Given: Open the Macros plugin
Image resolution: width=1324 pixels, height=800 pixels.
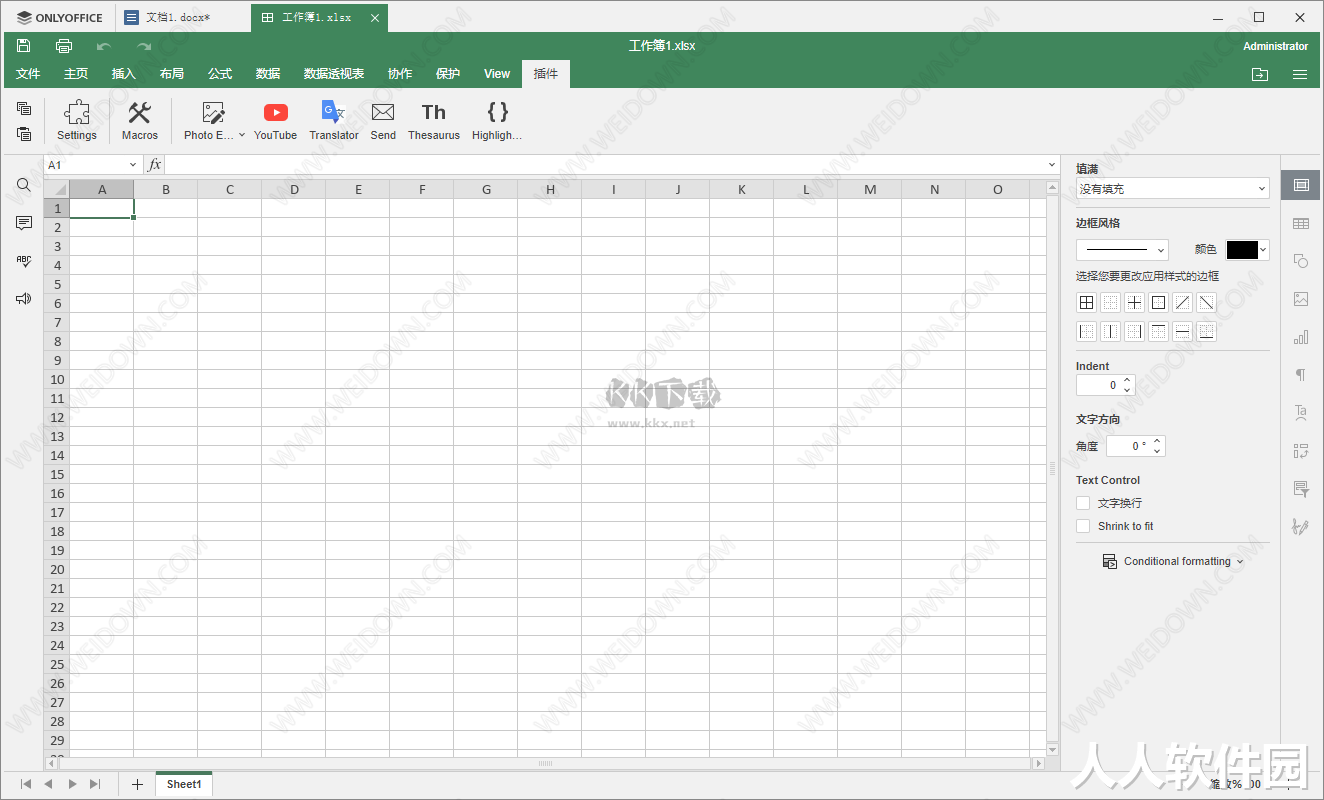Looking at the screenshot, I should [140, 121].
